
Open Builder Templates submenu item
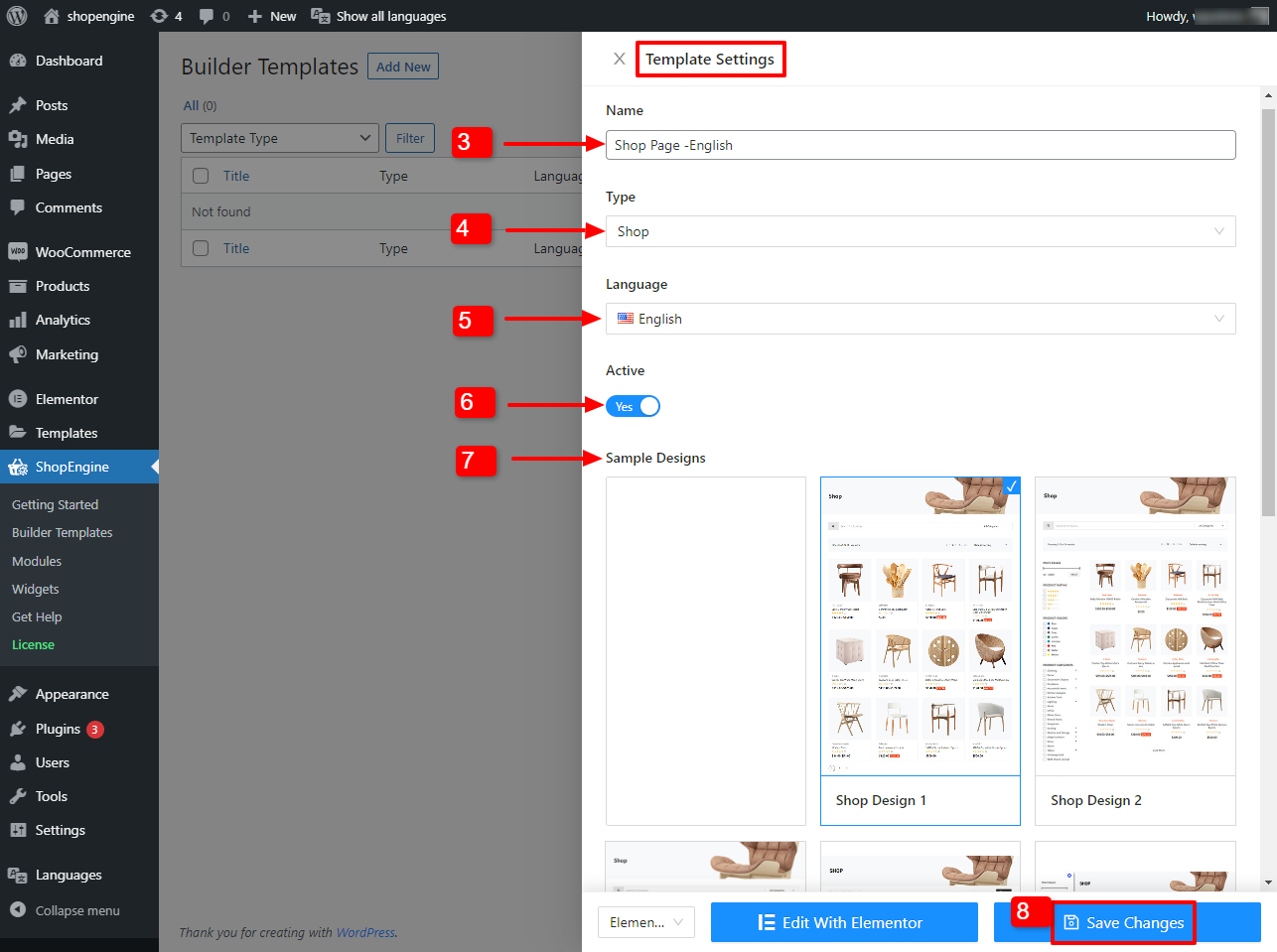point(63,532)
